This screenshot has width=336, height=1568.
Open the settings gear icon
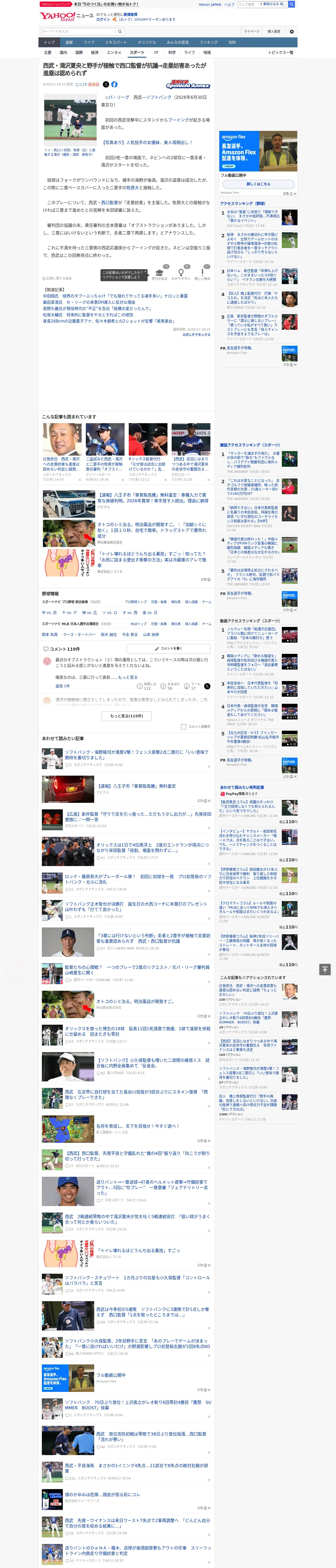[292, 31]
